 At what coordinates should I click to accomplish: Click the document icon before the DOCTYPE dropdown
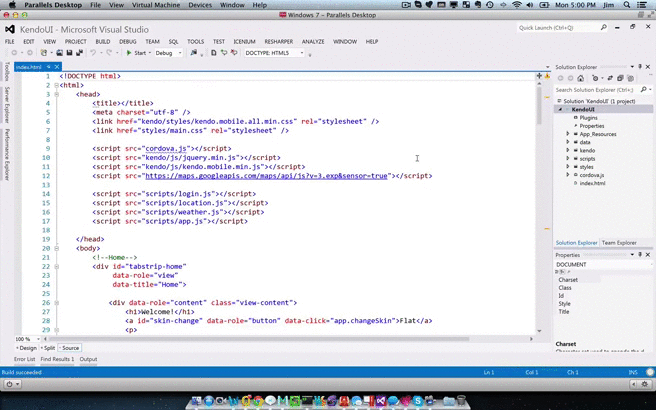pos(213,53)
